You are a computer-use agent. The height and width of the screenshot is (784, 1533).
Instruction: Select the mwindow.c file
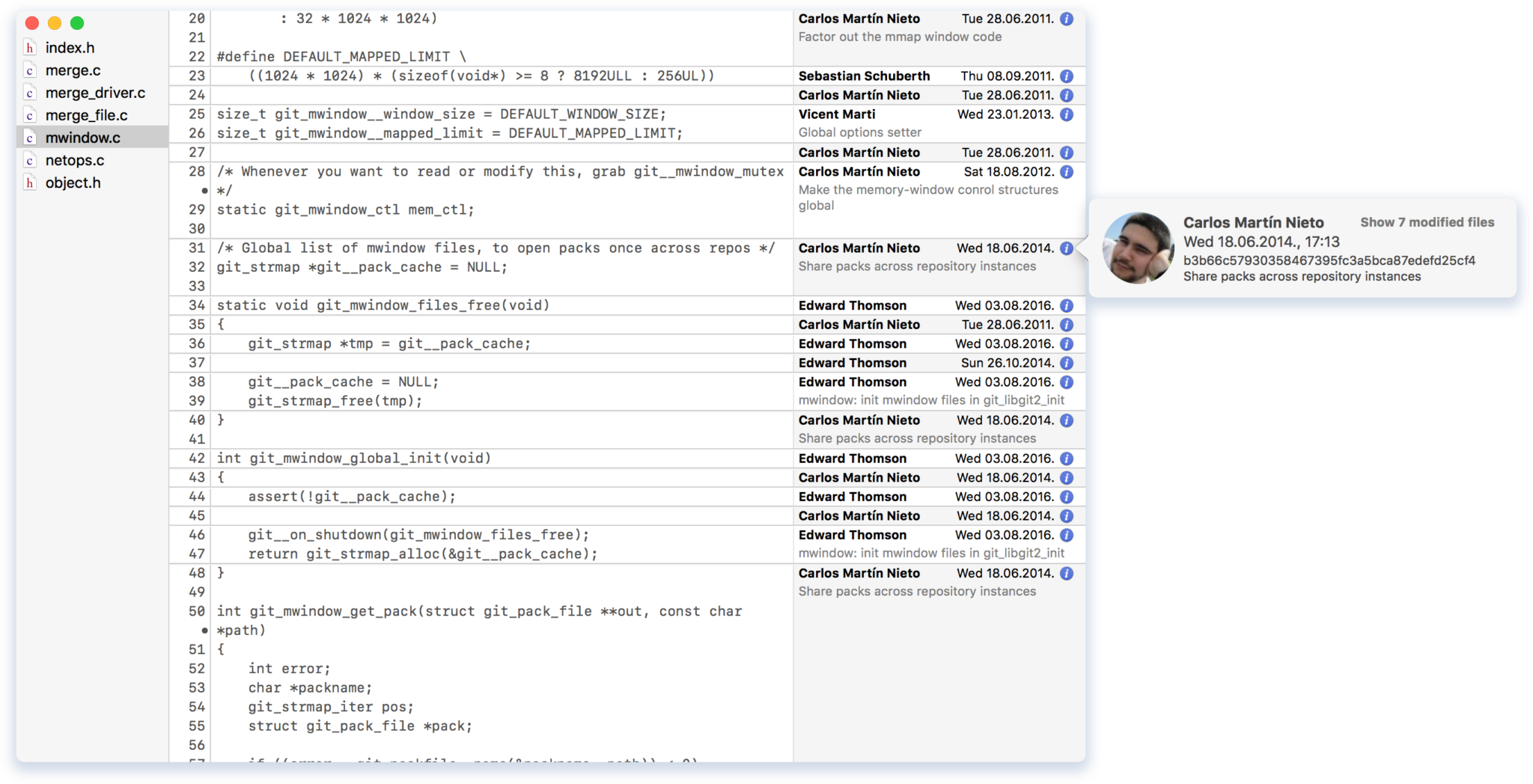82,138
